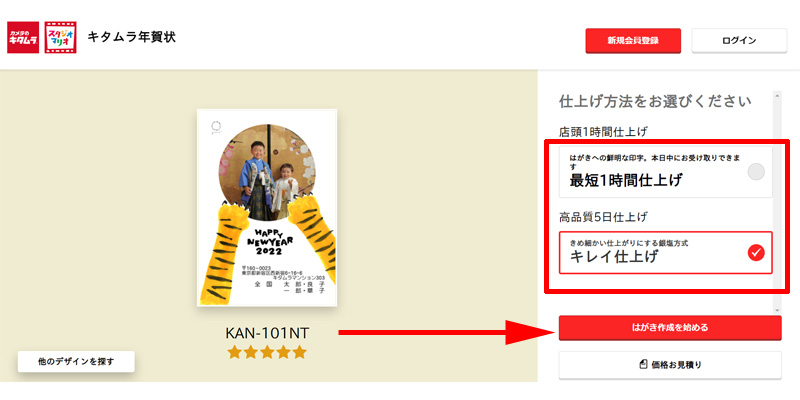The height and width of the screenshot is (400, 800).
Task: Click the scroll-down arrow in finish panel
Action: point(777,310)
